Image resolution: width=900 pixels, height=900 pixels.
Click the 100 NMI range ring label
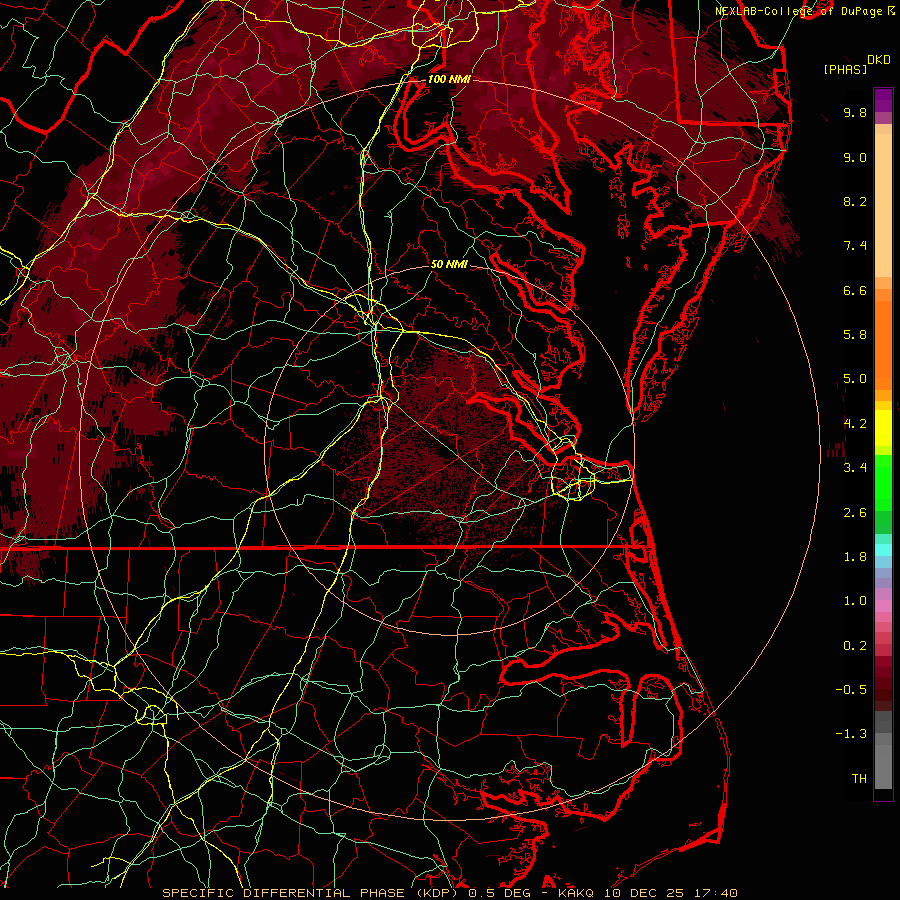(449, 79)
